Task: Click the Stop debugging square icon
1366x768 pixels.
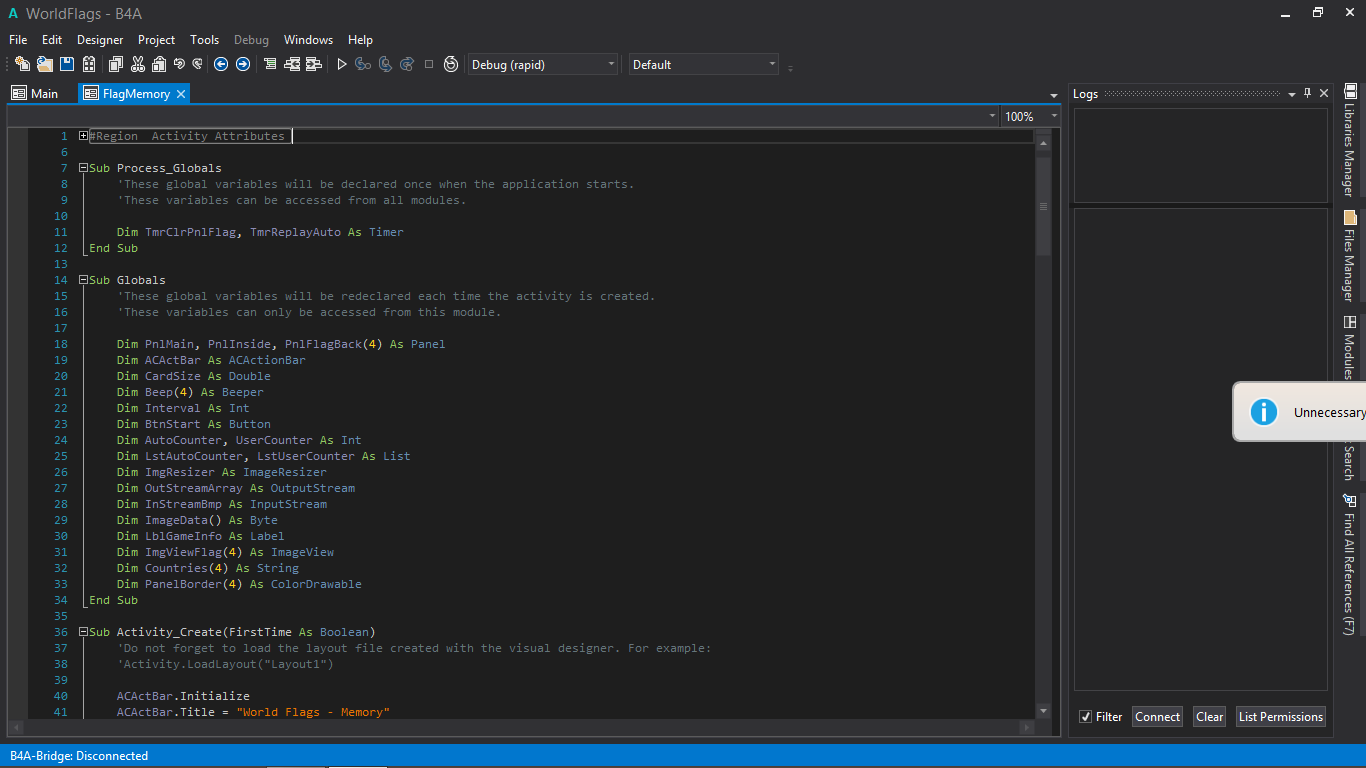Action: point(429,64)
